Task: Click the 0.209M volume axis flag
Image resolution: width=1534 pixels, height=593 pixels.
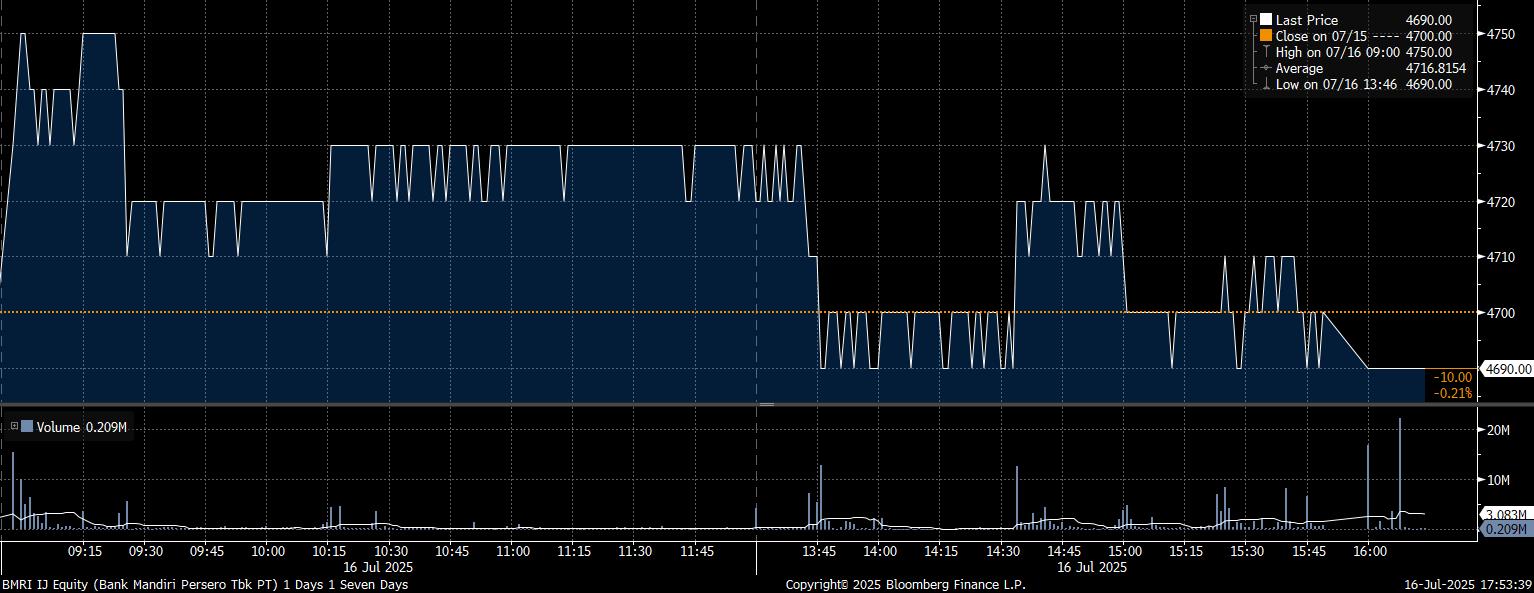Action: (1506, 529)
